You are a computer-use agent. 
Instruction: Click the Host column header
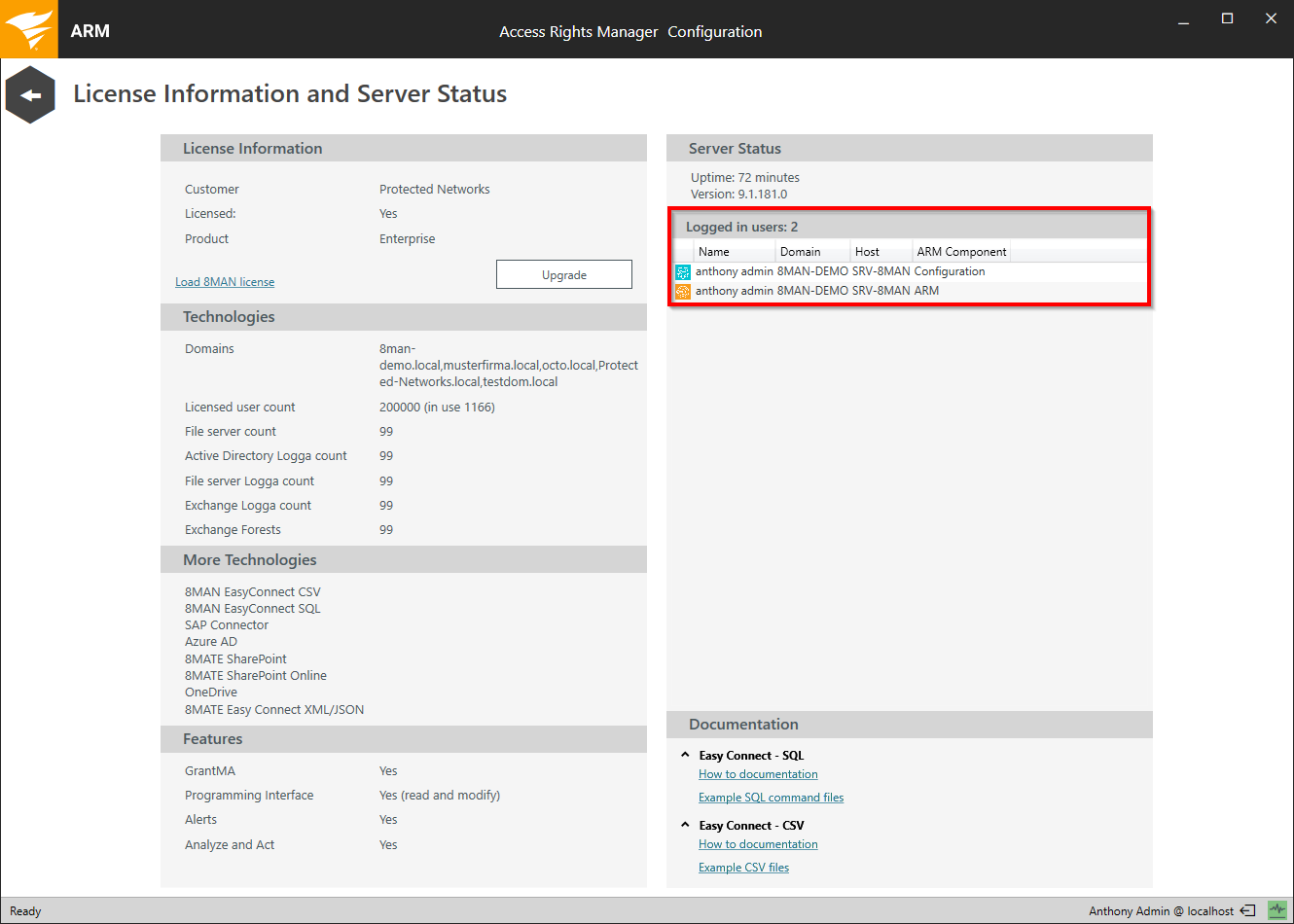(867, 252)
